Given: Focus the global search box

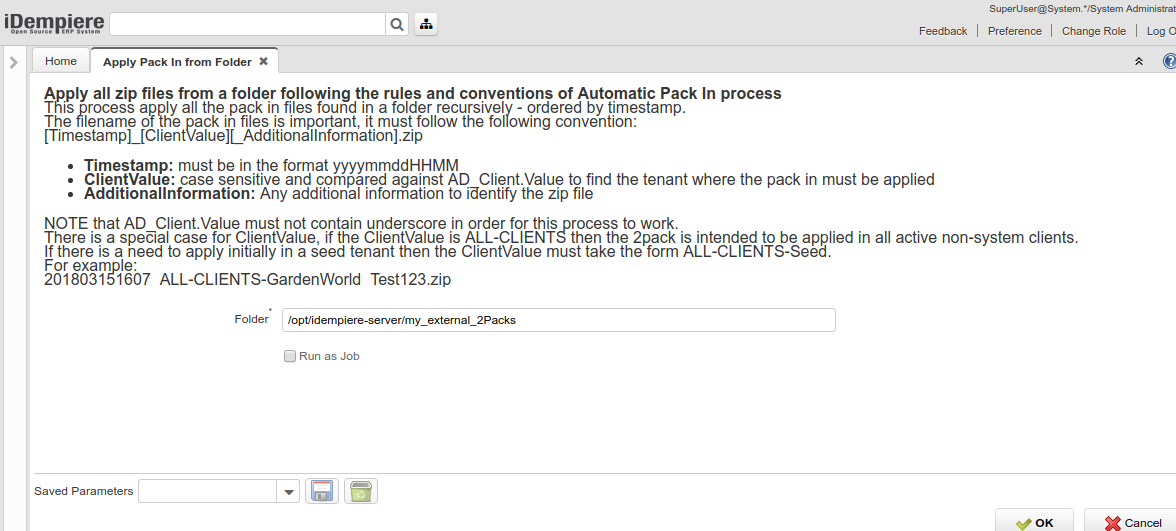Looking at the screenshot, I should click(247, 24).
